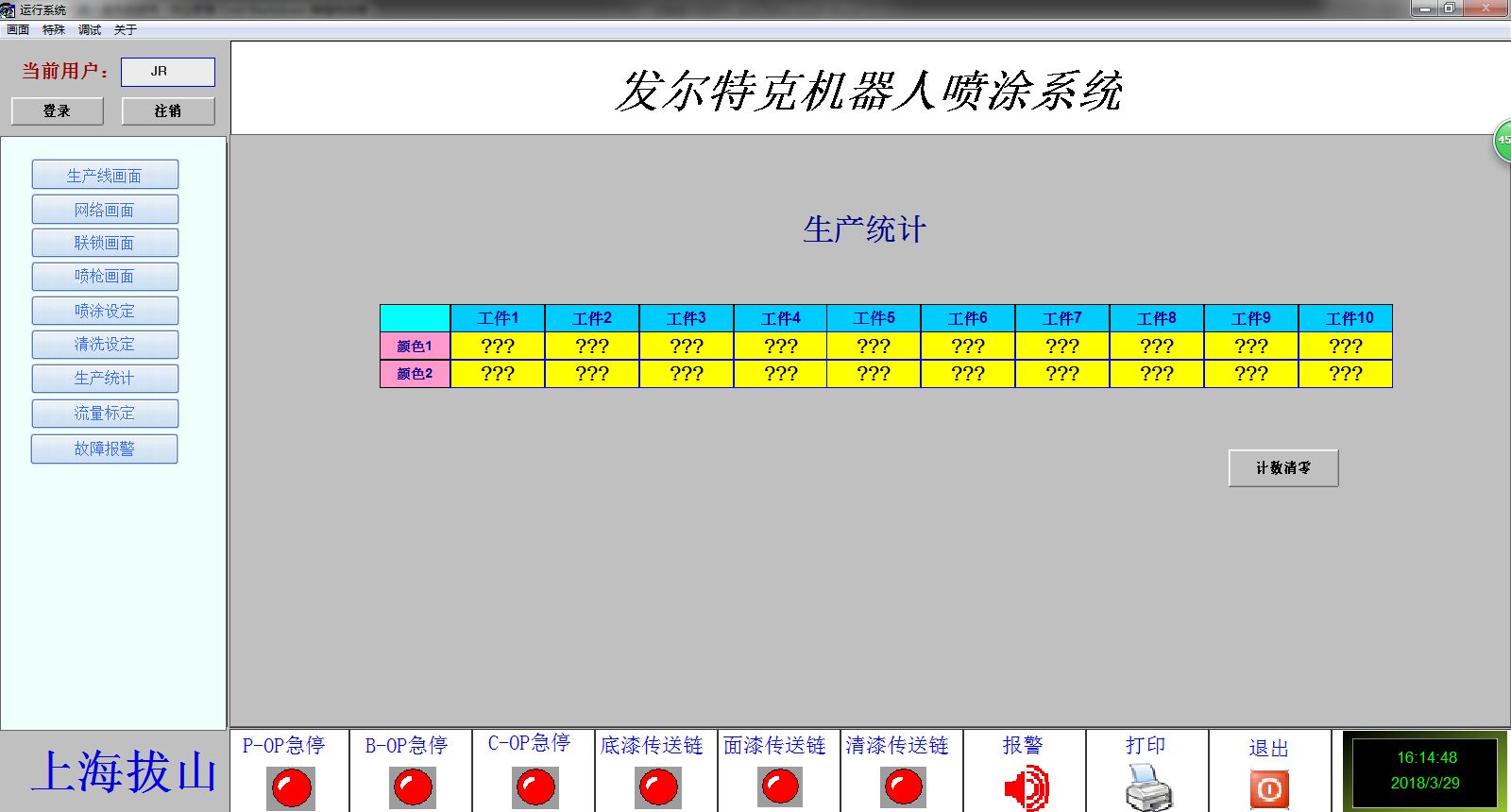Click the 颜色2 row label
The image size is (1511, 812).
(x=415, y=374)
